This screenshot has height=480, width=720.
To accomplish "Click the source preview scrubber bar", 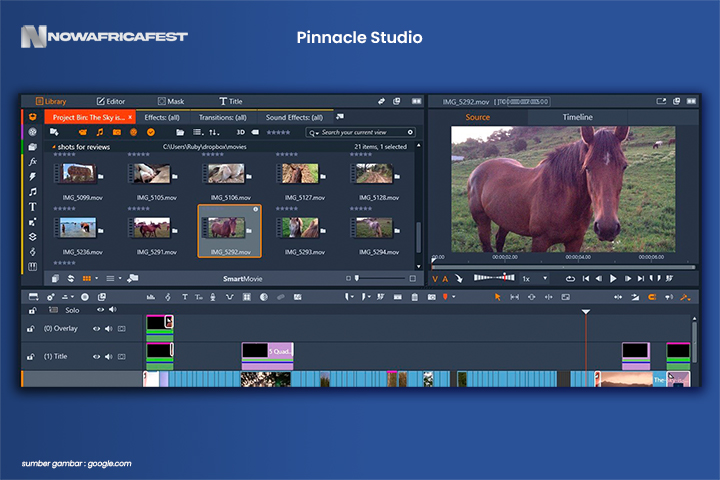I will click(x=563, y=266).
